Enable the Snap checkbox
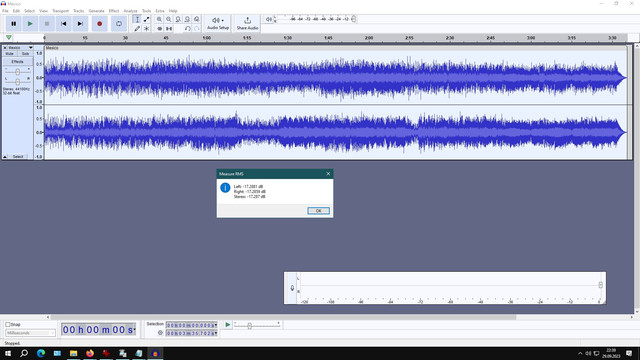This screenshot has height=360, width=640. pos(8,324)
